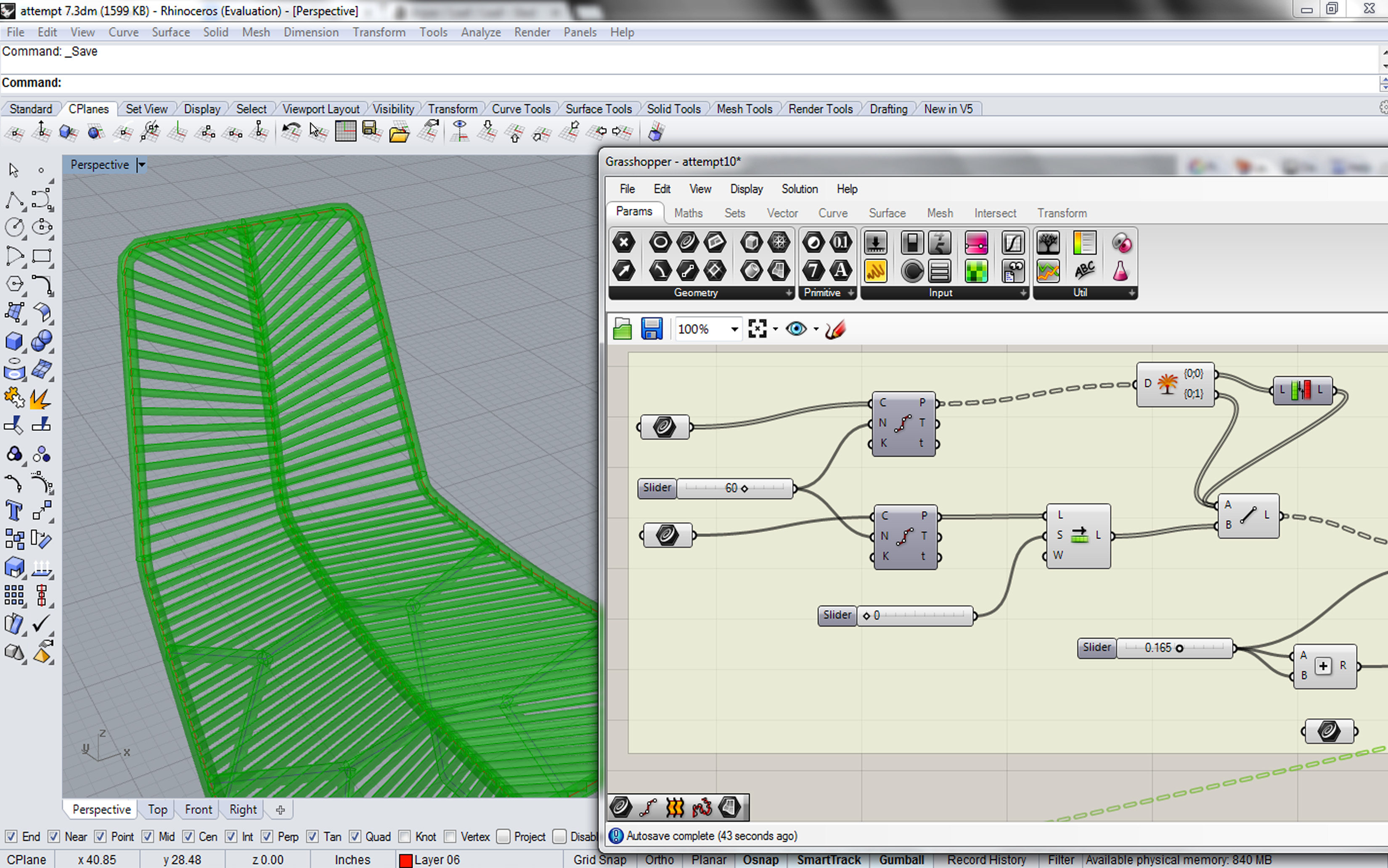1388x868 pixels.
Task: Click the Grasshopper save file icon
Action: click(x=652, y=329)
